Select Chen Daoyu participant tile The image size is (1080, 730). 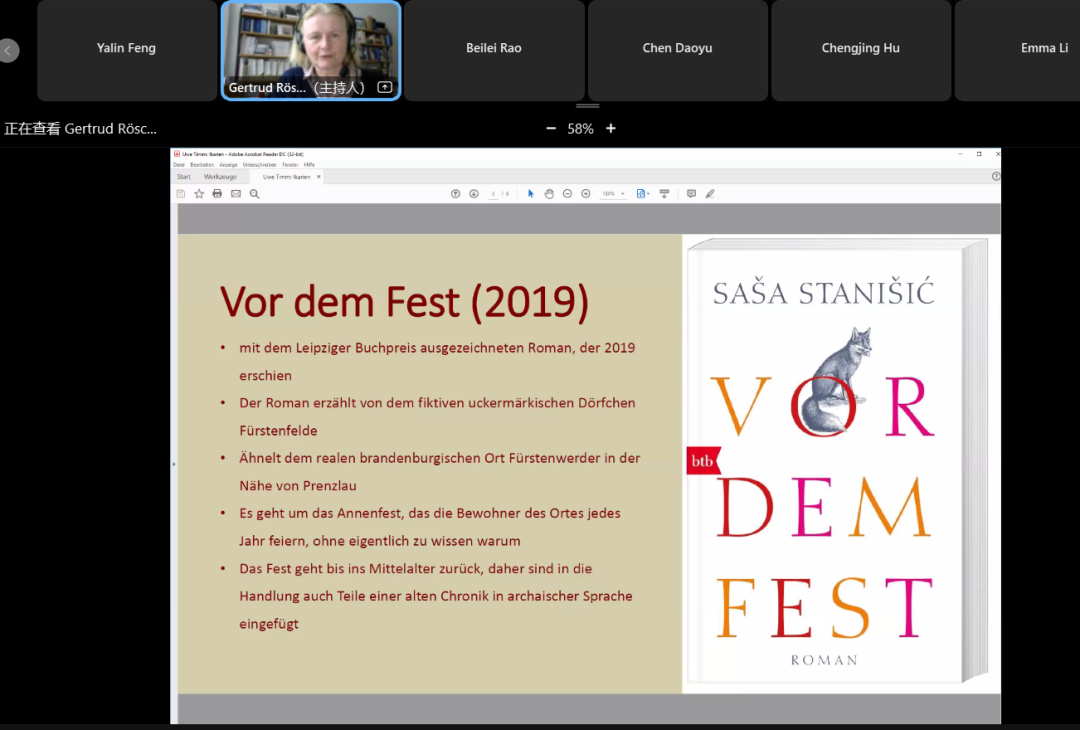pyautogui.click(x=678, y=50)
